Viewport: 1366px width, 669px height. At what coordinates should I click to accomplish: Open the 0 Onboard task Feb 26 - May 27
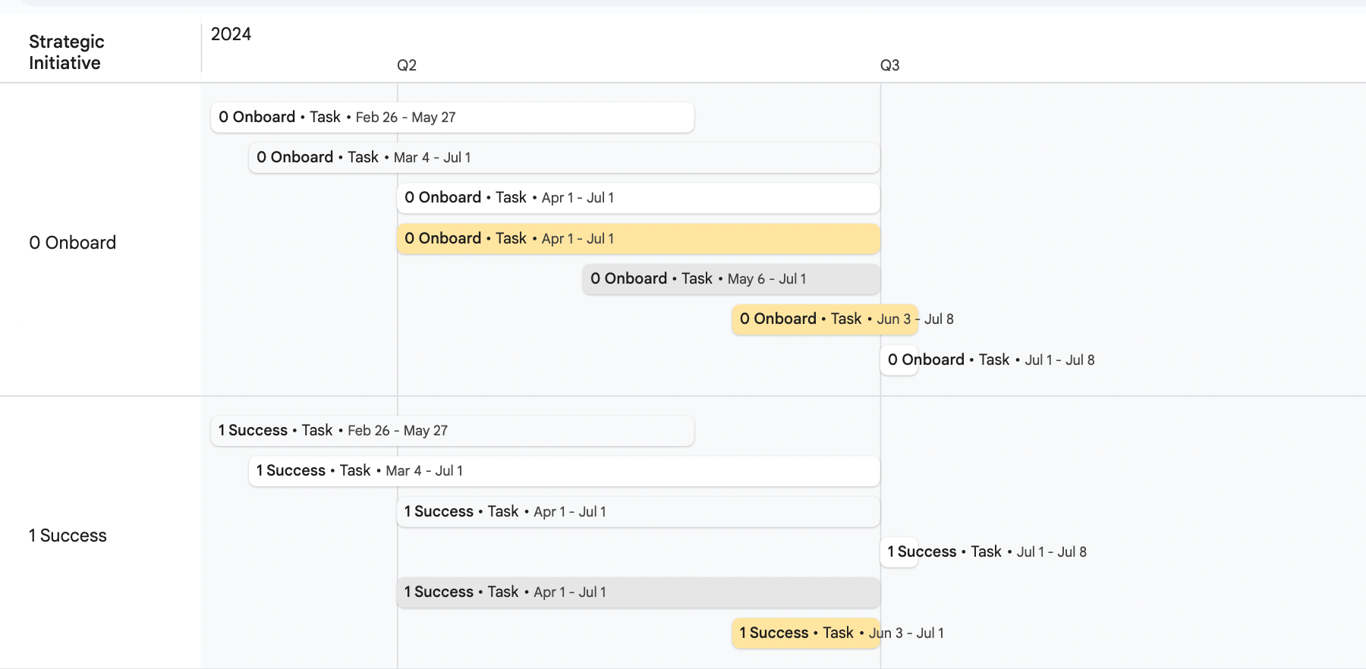click(x=452, y=117)
